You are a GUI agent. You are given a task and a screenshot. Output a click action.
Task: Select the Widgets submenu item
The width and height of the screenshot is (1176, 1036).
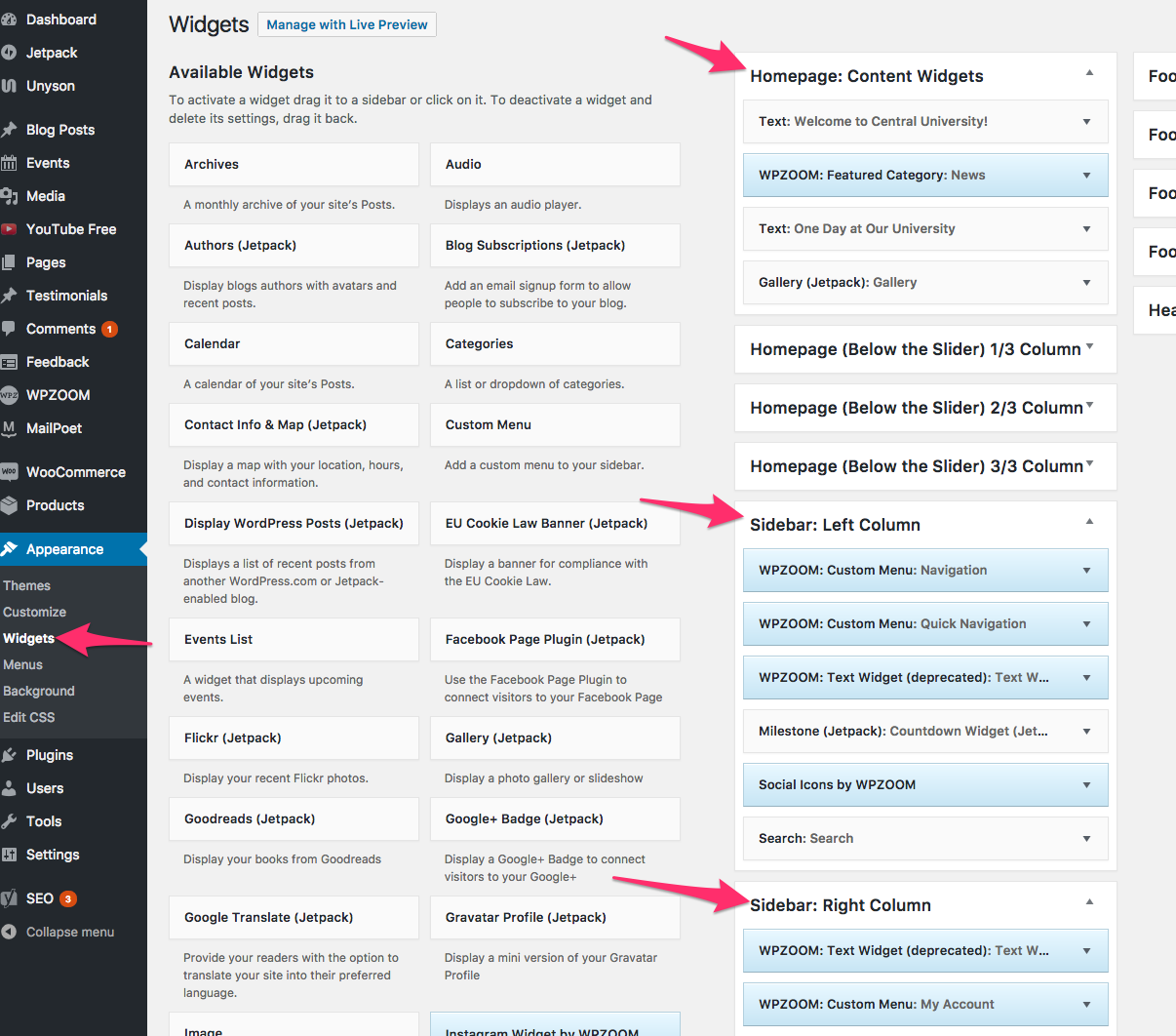tap(28, 638)
